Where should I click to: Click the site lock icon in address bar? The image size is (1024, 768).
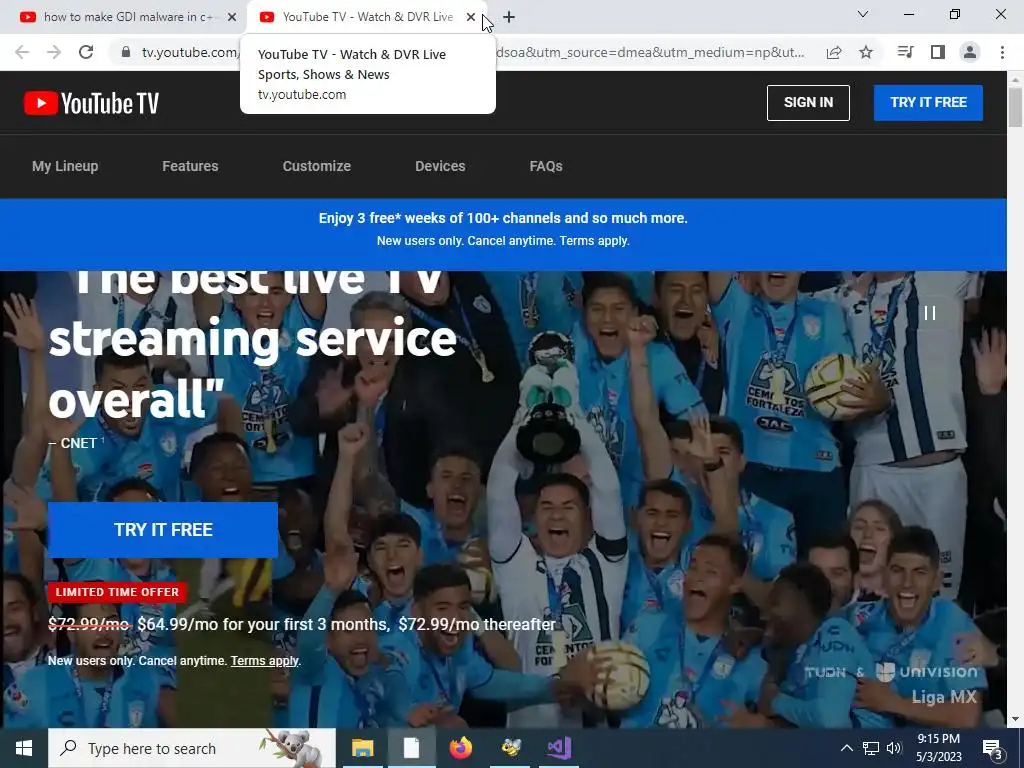pyautogui.click(x=126, y=52)
